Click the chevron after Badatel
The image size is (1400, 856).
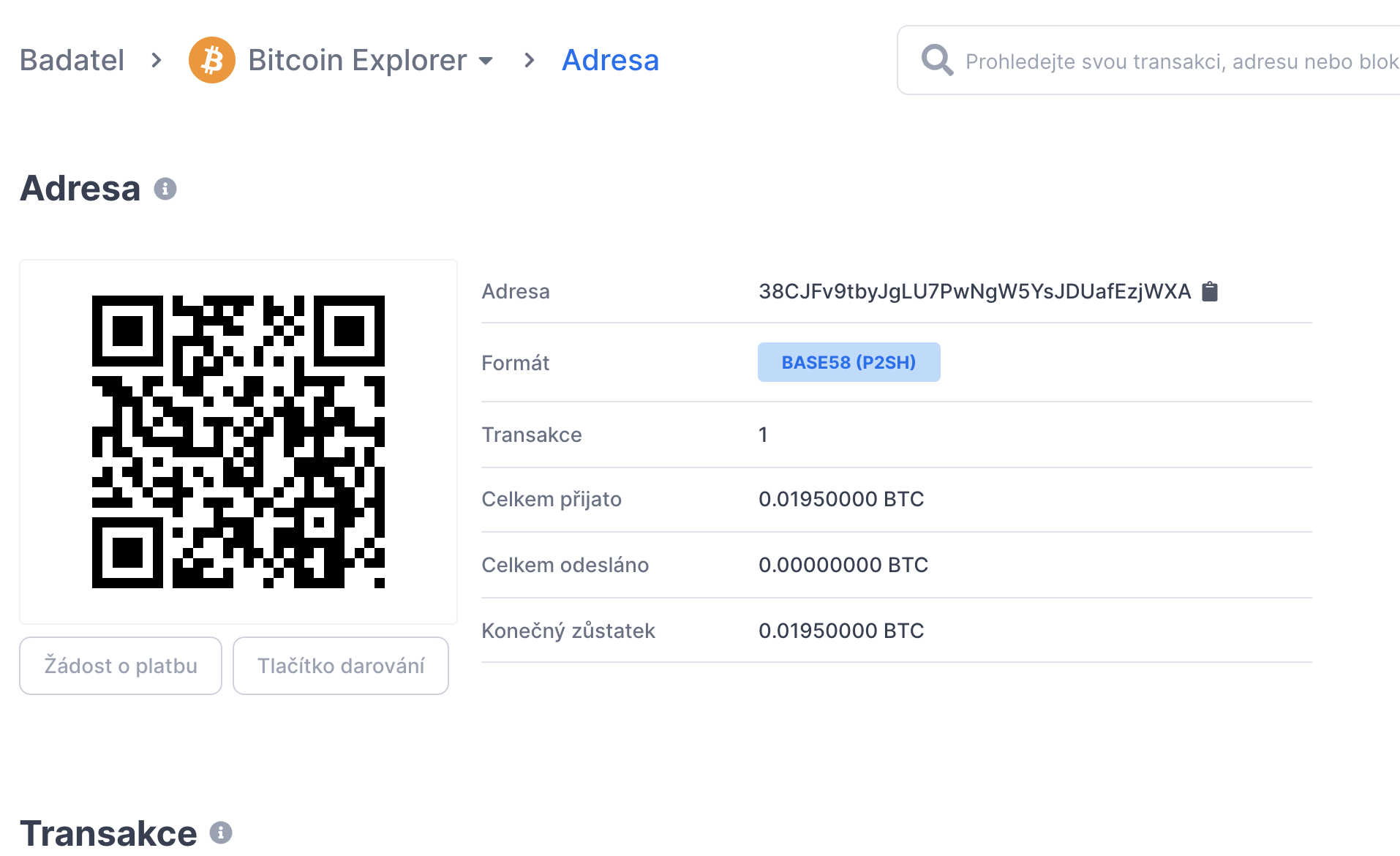pyautogui.click(x=156, y=60)
